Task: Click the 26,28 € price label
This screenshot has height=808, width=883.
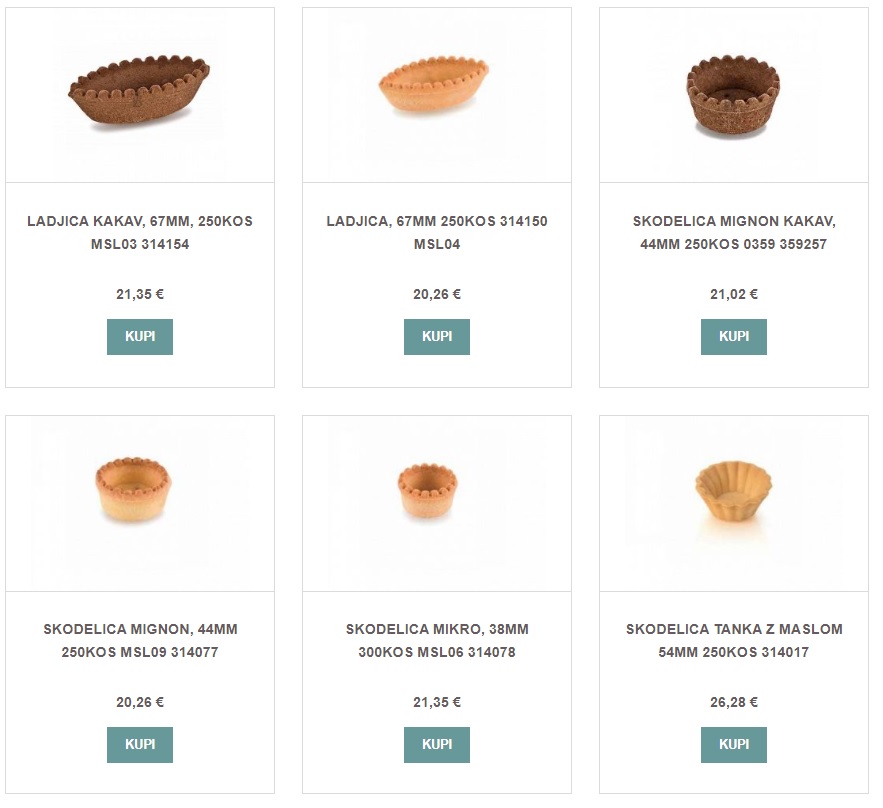Action: (734, 703)
